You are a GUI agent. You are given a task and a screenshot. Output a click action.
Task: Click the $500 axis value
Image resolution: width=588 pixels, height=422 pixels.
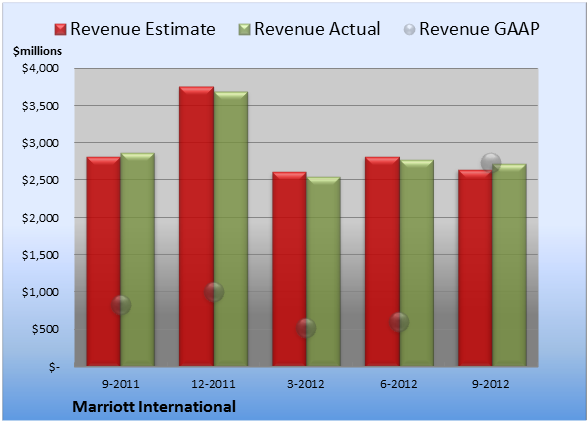[x=45, y=329]
